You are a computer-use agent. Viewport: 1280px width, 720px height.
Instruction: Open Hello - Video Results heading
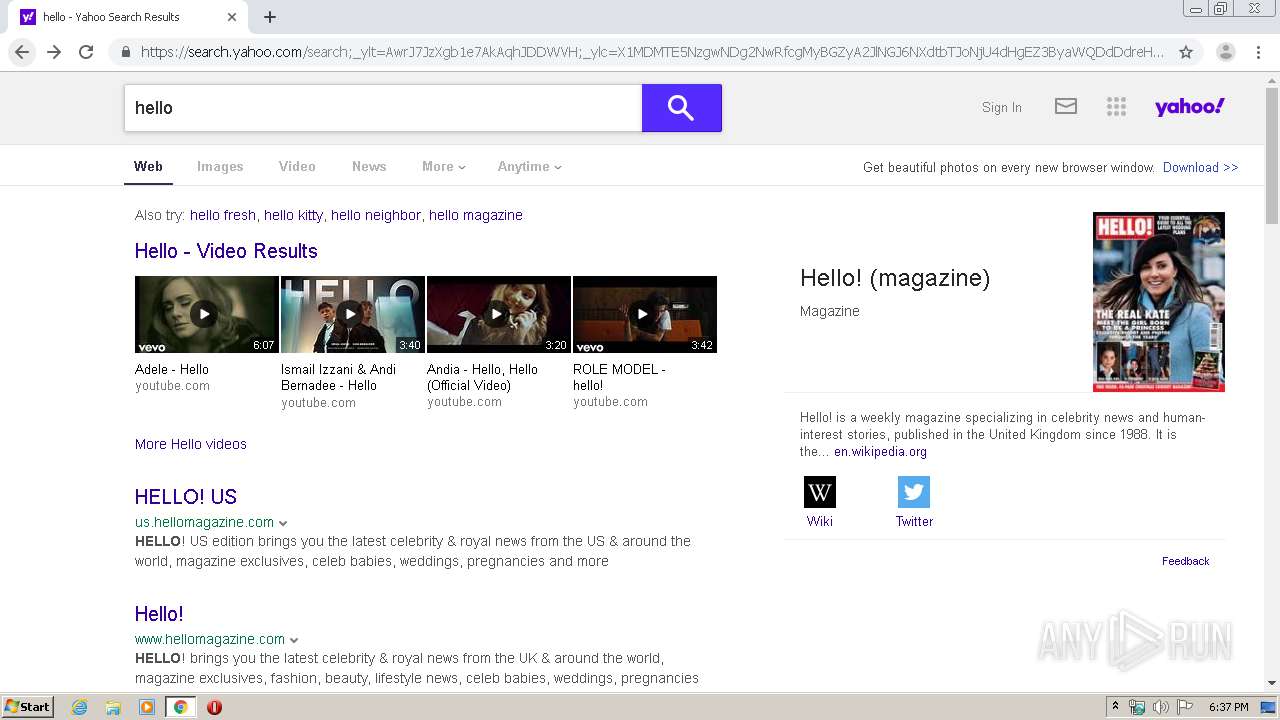click(226, 251)
